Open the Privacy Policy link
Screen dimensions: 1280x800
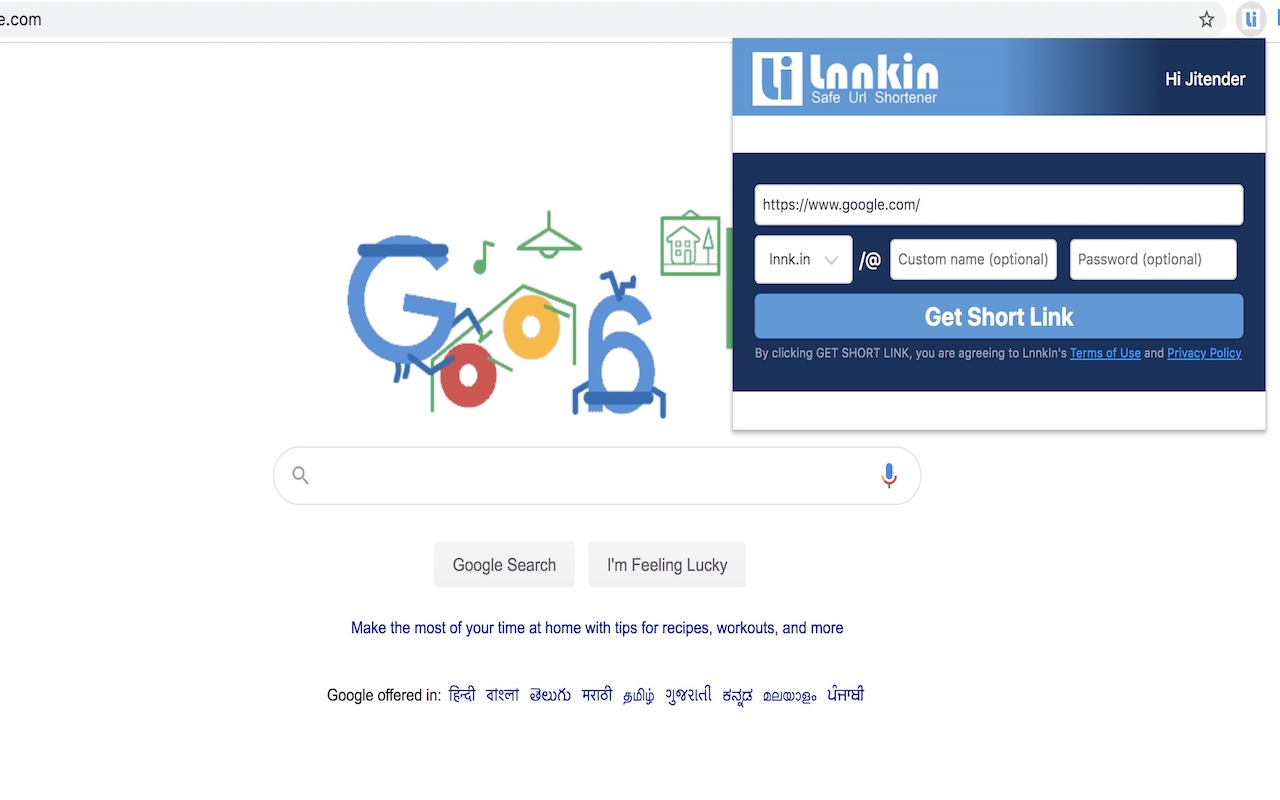1204,353
